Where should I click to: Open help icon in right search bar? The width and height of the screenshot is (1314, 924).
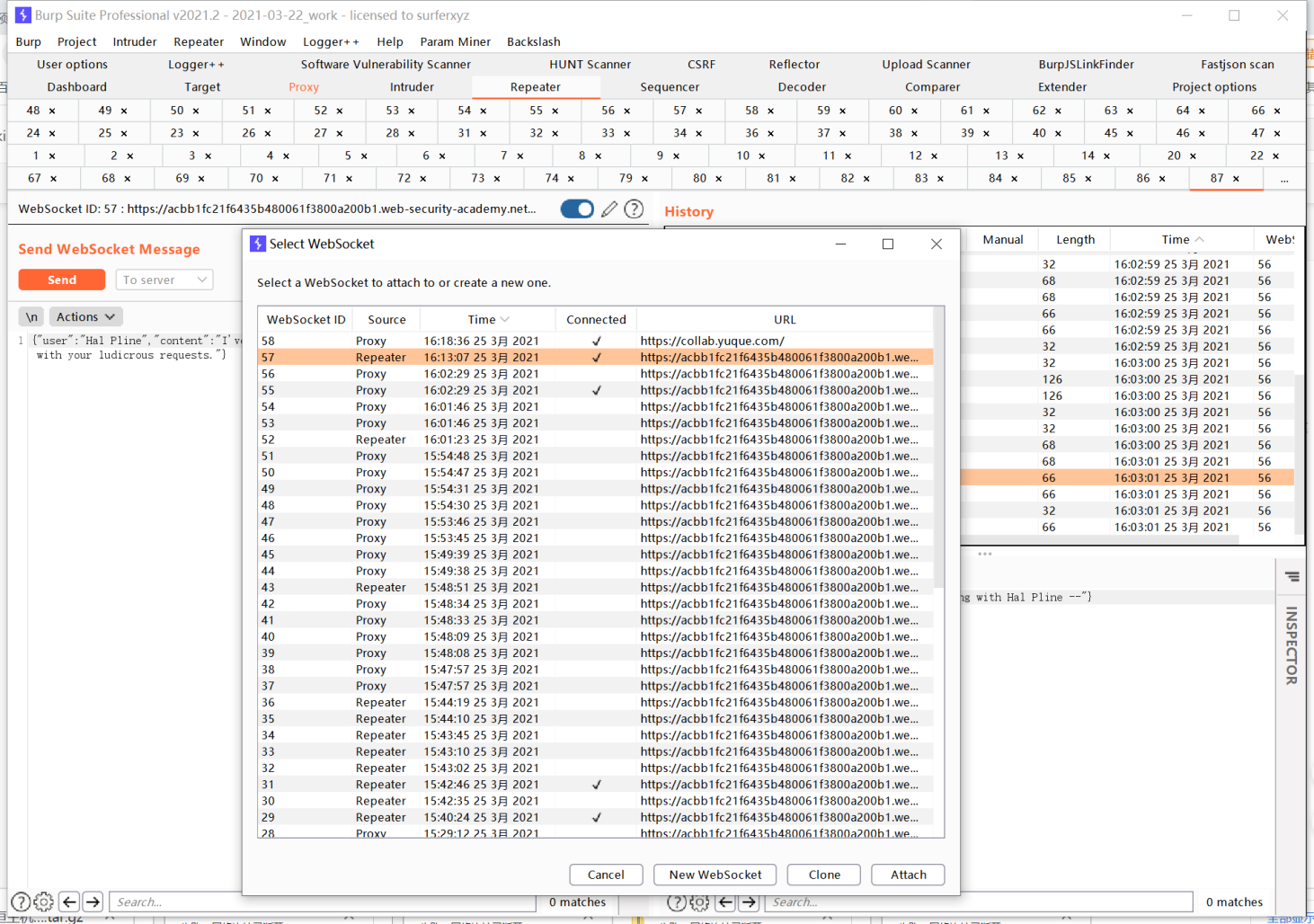pos(677,902)
